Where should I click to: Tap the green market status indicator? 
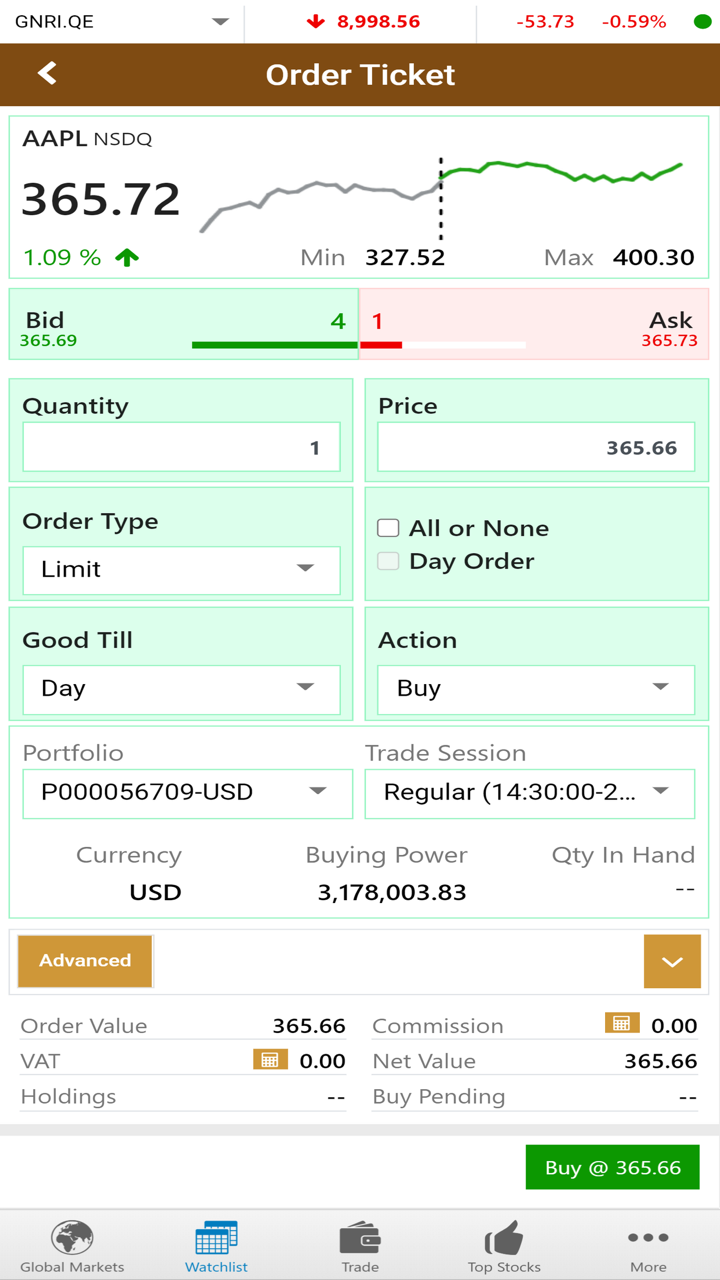point(702,21)
